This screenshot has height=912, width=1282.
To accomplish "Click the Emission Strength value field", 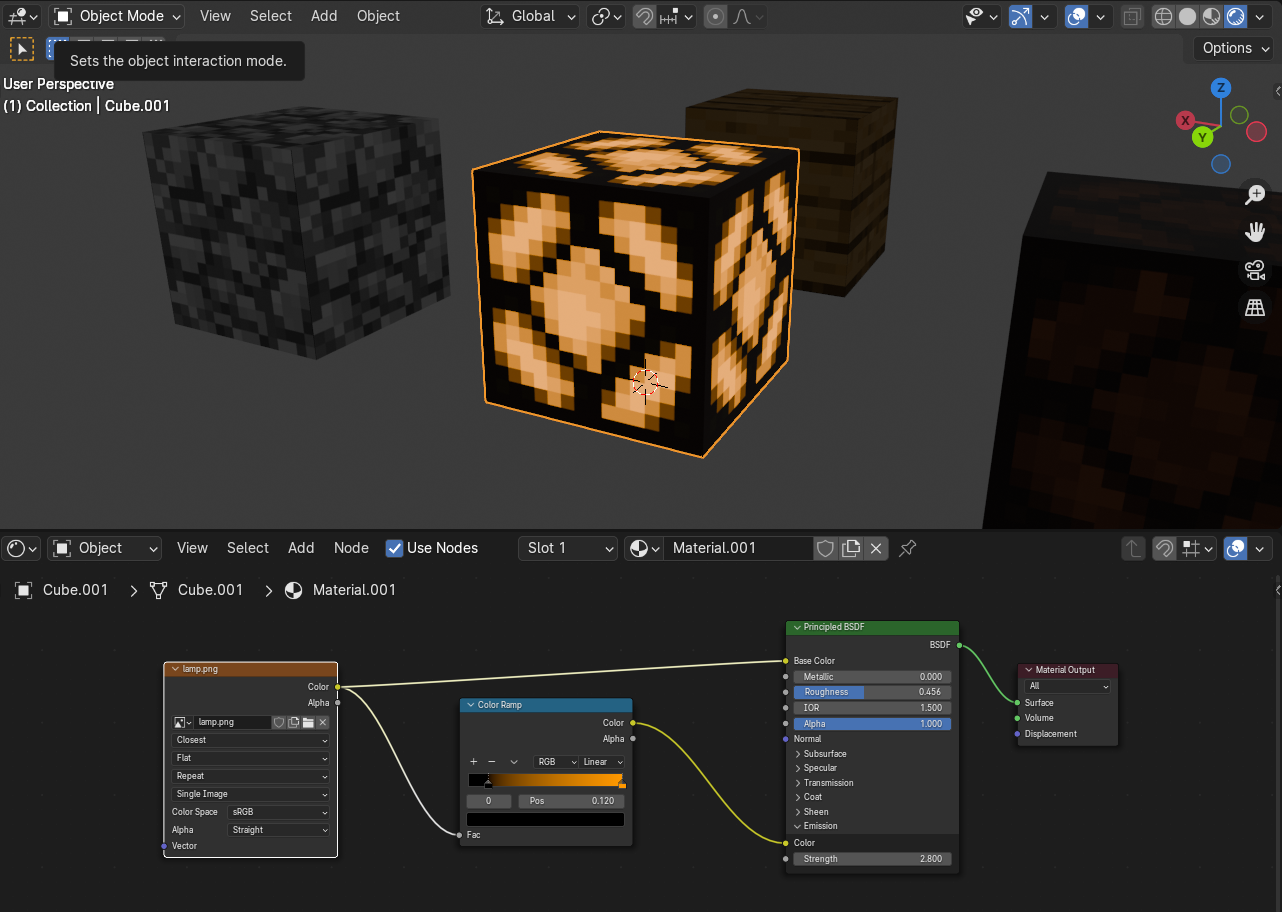I will [871, 859].
